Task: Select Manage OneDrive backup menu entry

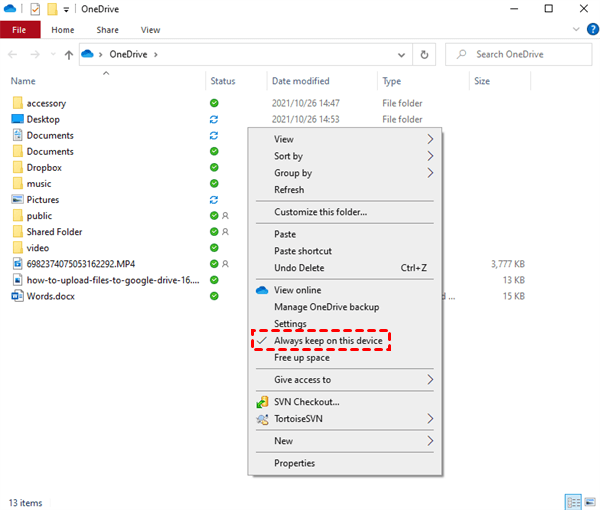Action: [x=326, y=307]
